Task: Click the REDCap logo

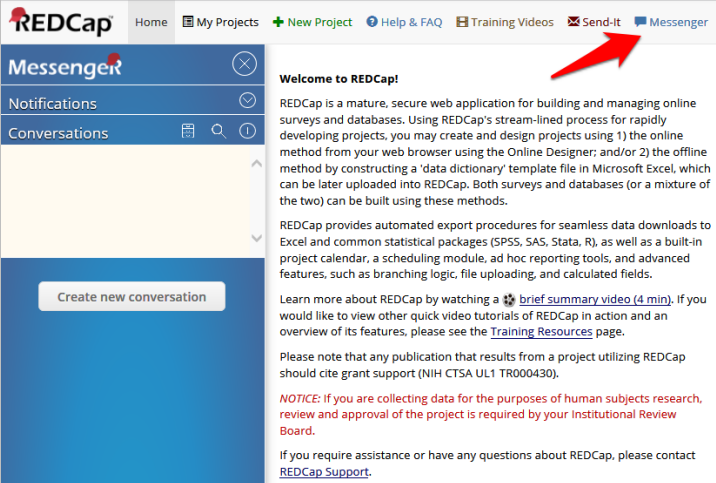Action: [58, 21]
